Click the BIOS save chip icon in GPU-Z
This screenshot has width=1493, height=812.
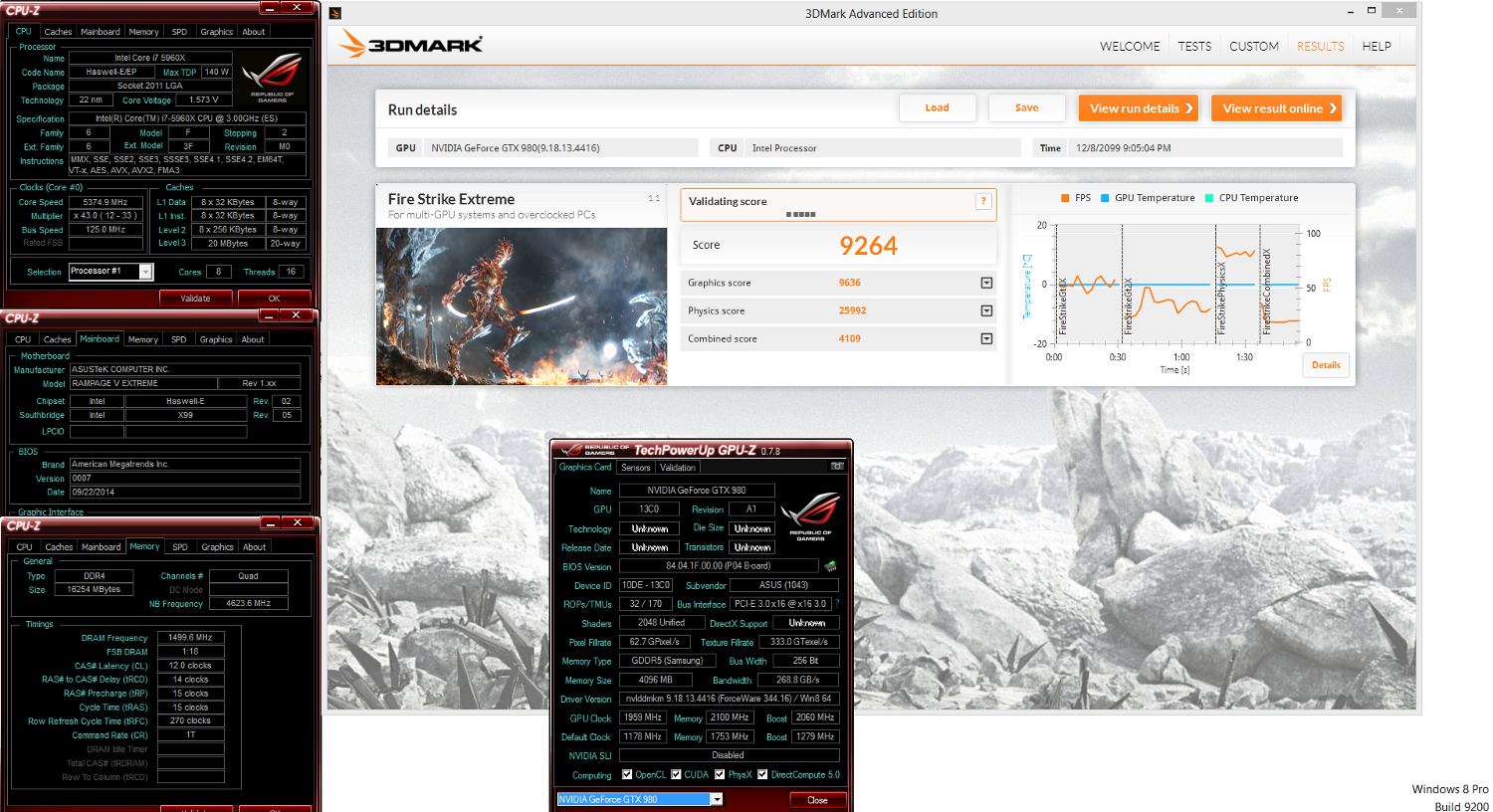click(x=829, y=566)
